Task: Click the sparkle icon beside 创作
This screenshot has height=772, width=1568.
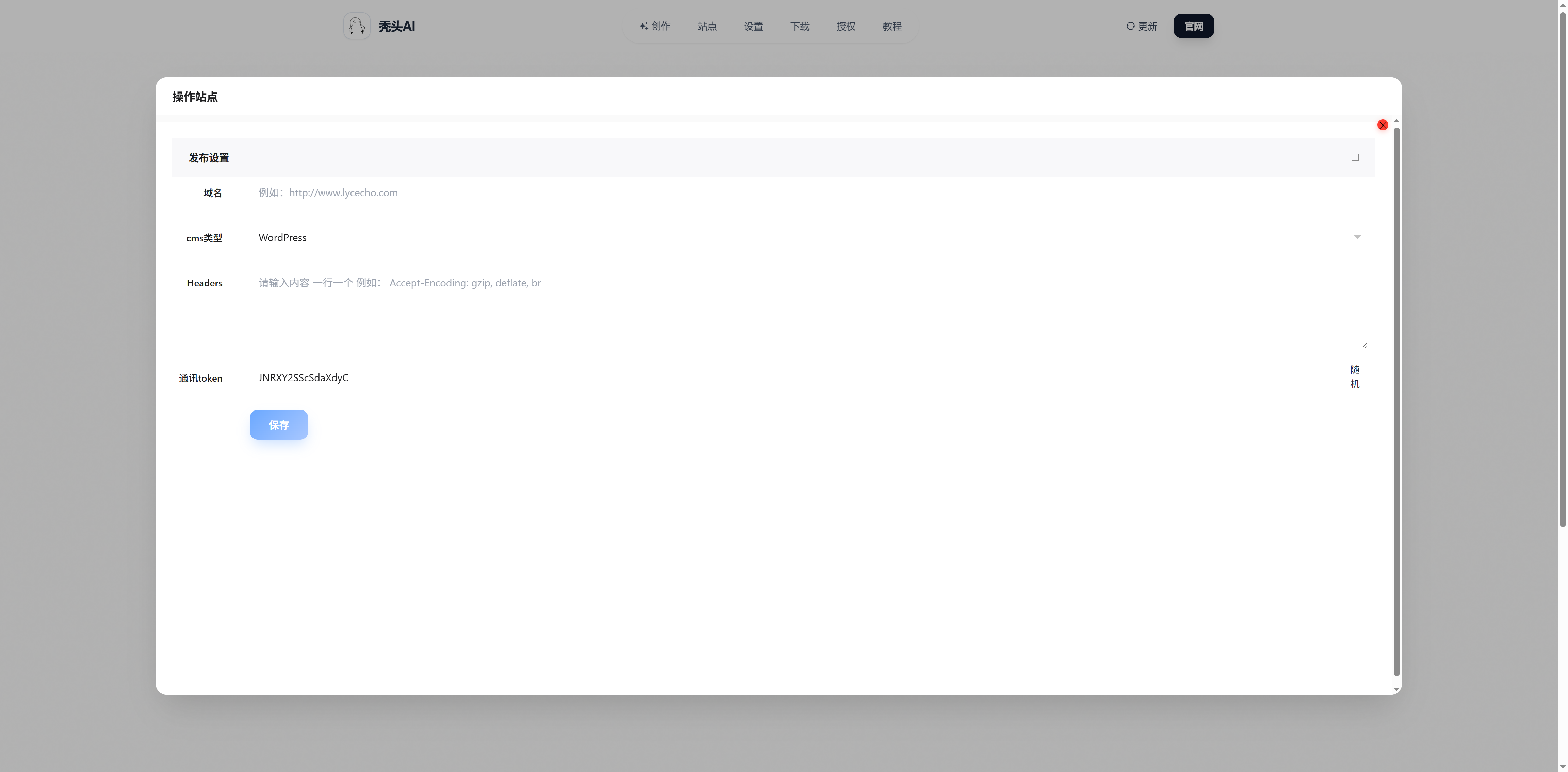Action: coord(643,26)
